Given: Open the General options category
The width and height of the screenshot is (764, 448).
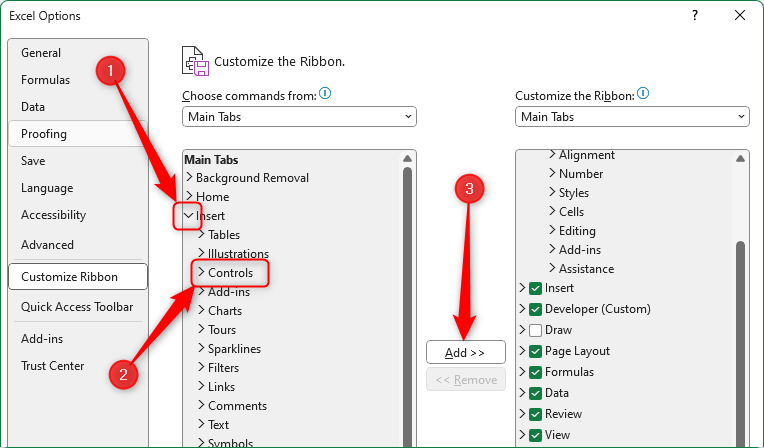Looking at the screenshot, I should click(78, 53).
